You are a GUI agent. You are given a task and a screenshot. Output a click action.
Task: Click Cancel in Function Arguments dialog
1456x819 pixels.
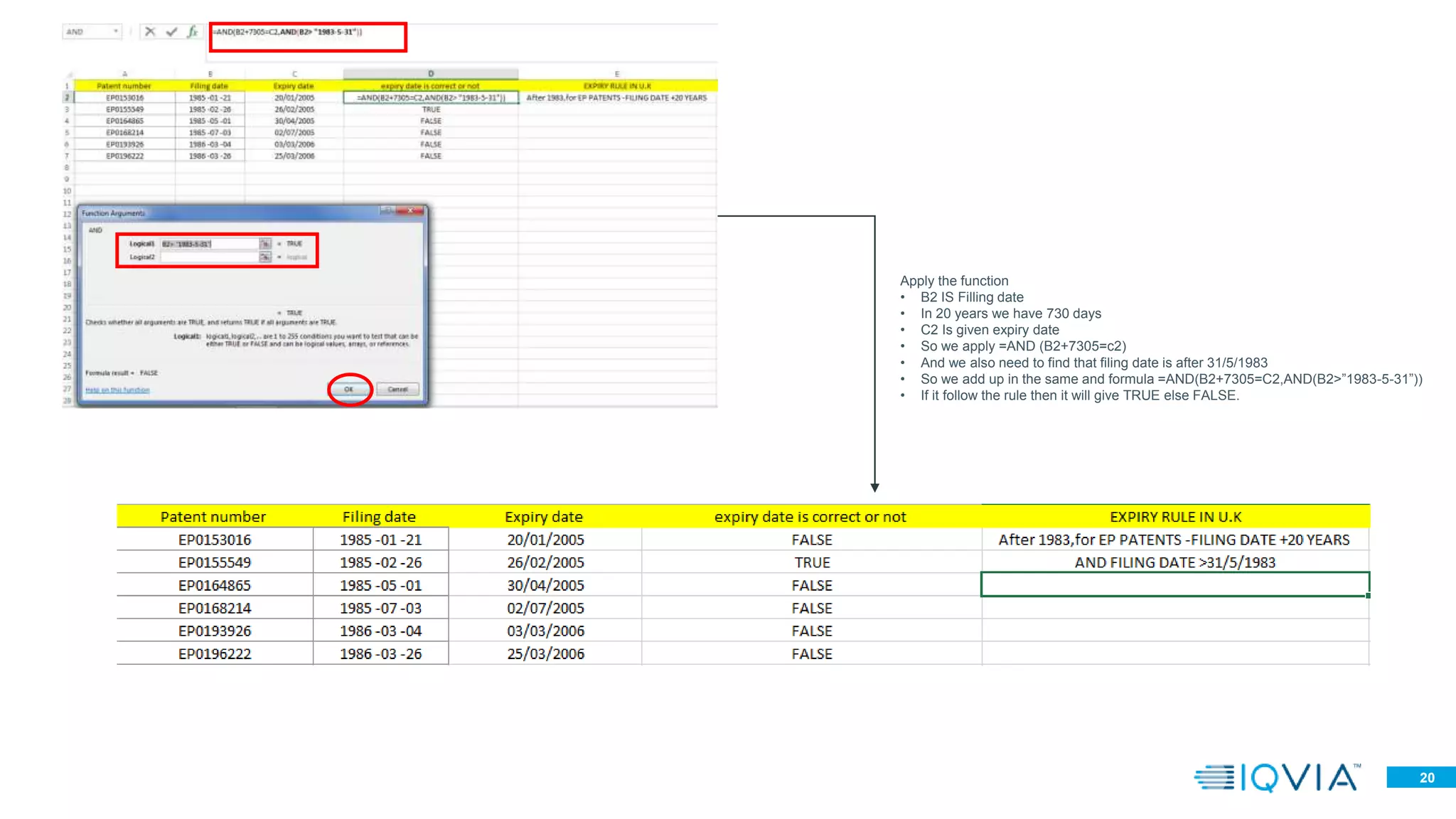[397, 389]
